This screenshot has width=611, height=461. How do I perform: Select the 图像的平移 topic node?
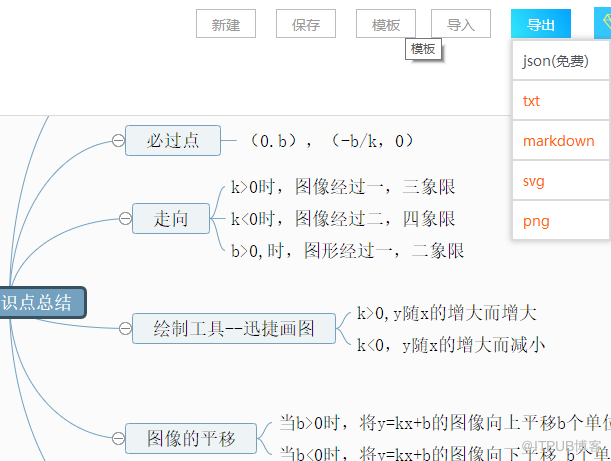191,438
